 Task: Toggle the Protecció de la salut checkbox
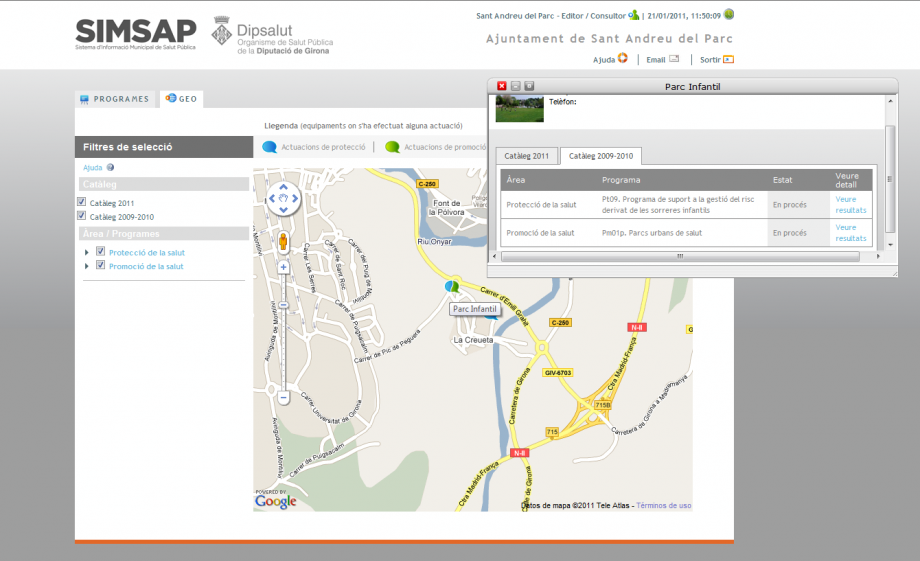(x=100, y=252)
